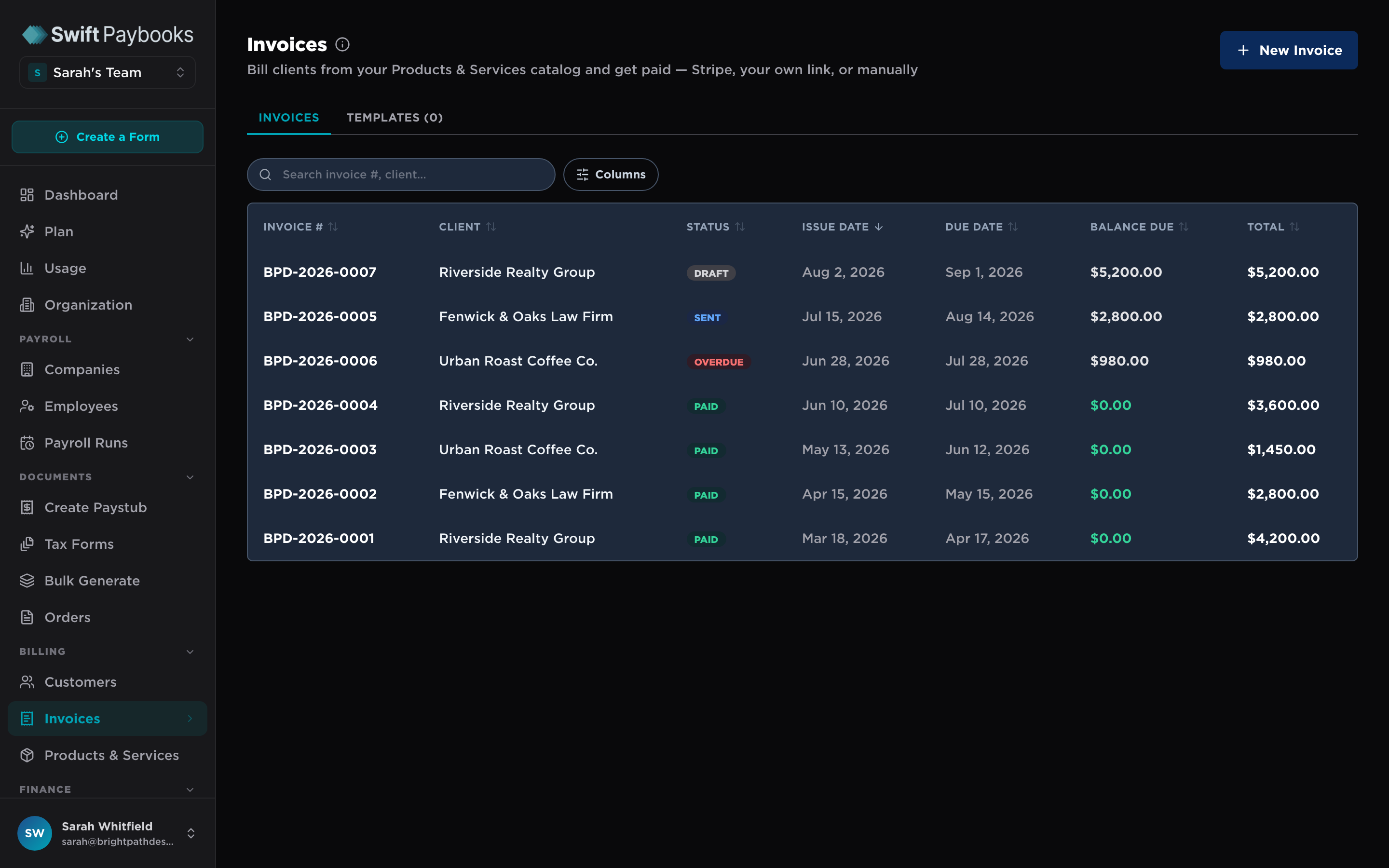Click the Aug 2, 2026 issue date
The height and width of the screenshot is (868, 1389).
(x=843, y=272)
